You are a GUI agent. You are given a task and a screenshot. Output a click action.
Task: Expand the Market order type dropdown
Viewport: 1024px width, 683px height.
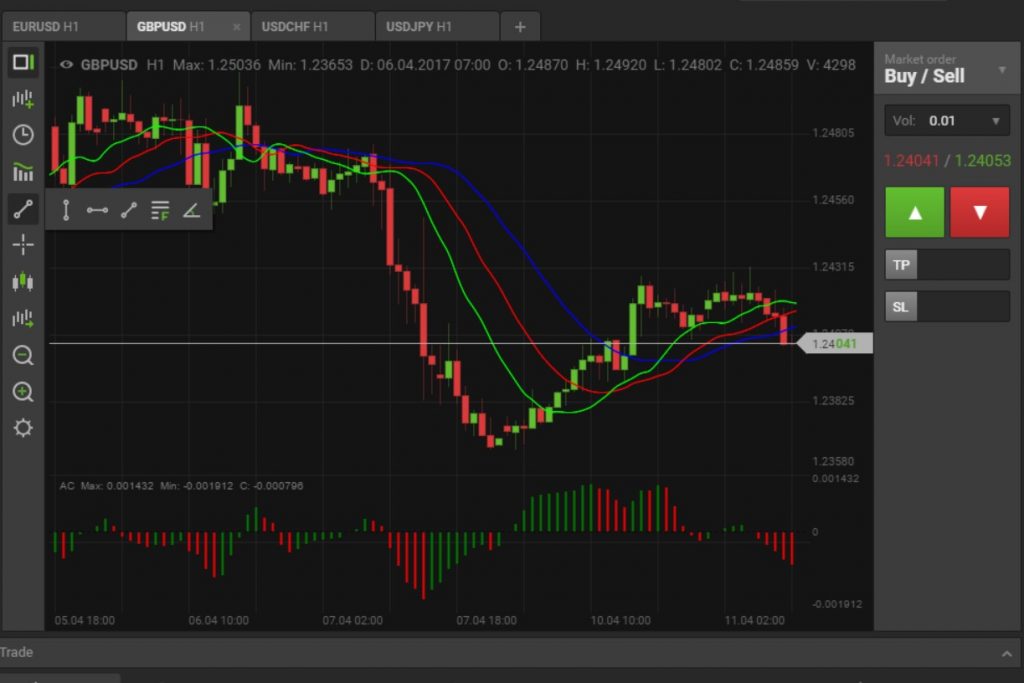[1002, 69]
